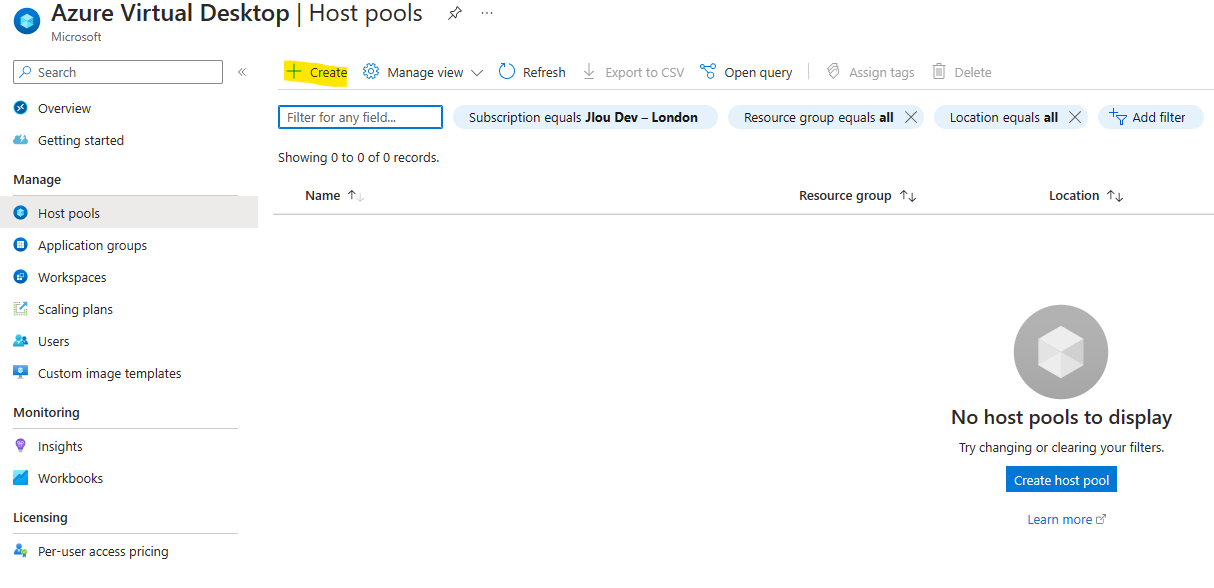Click the Scaling plans icon

(21, 309)
